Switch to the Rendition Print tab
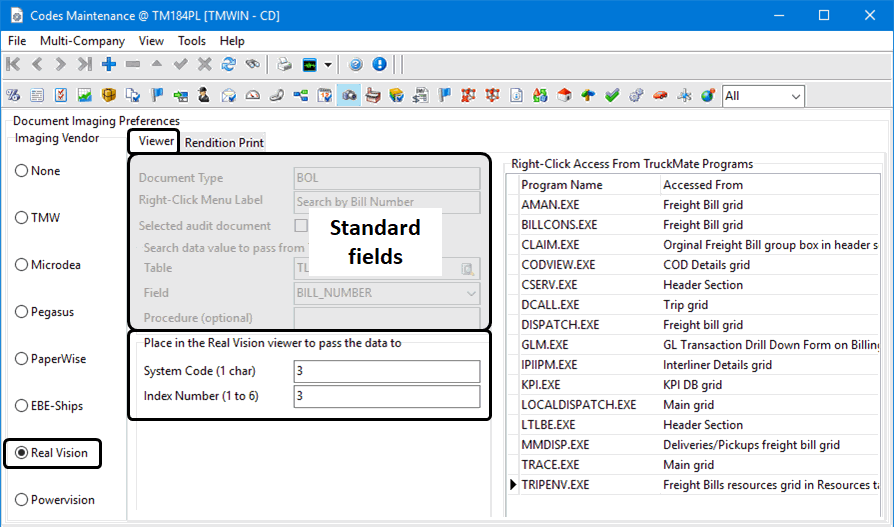Viewport: 894px width, 527px height. pos(224,143)
